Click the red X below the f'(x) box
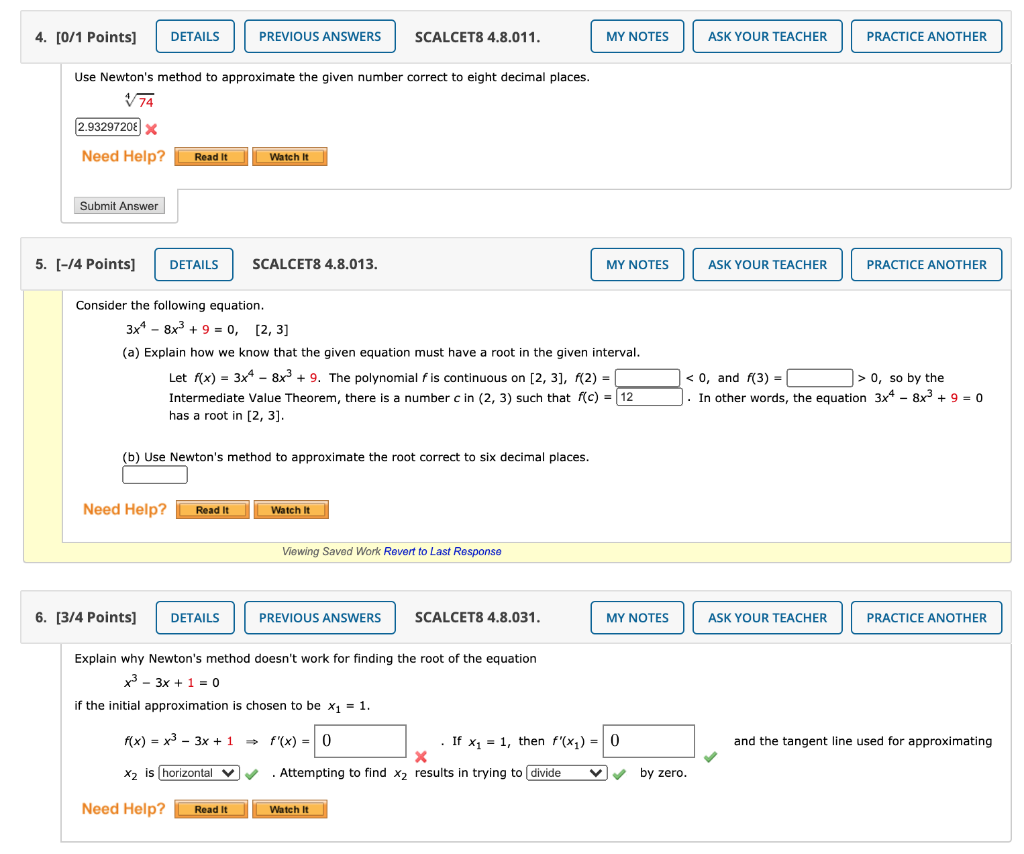 click(421, 756)
